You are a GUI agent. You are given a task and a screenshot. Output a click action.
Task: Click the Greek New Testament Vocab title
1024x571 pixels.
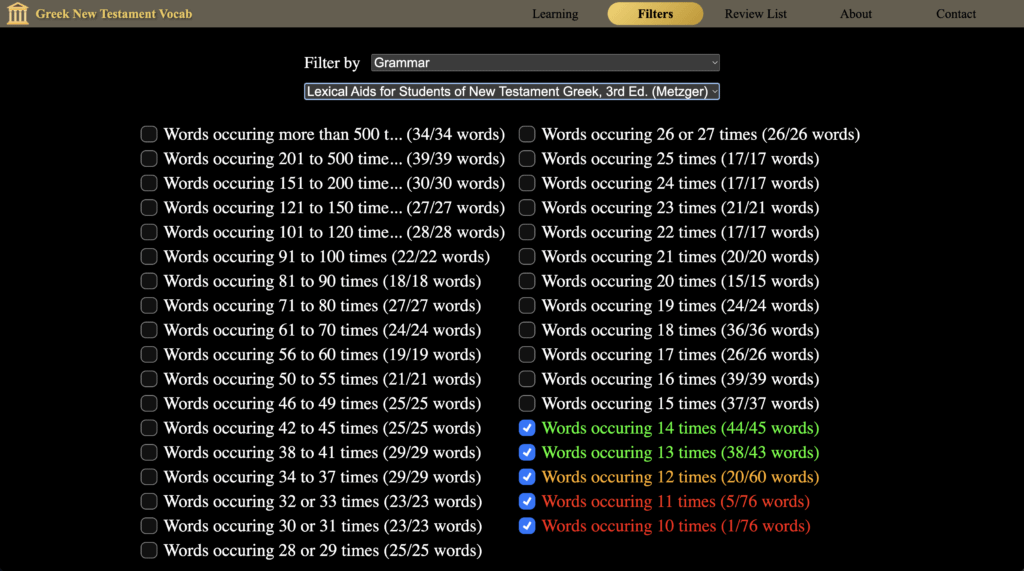(113, 14)
